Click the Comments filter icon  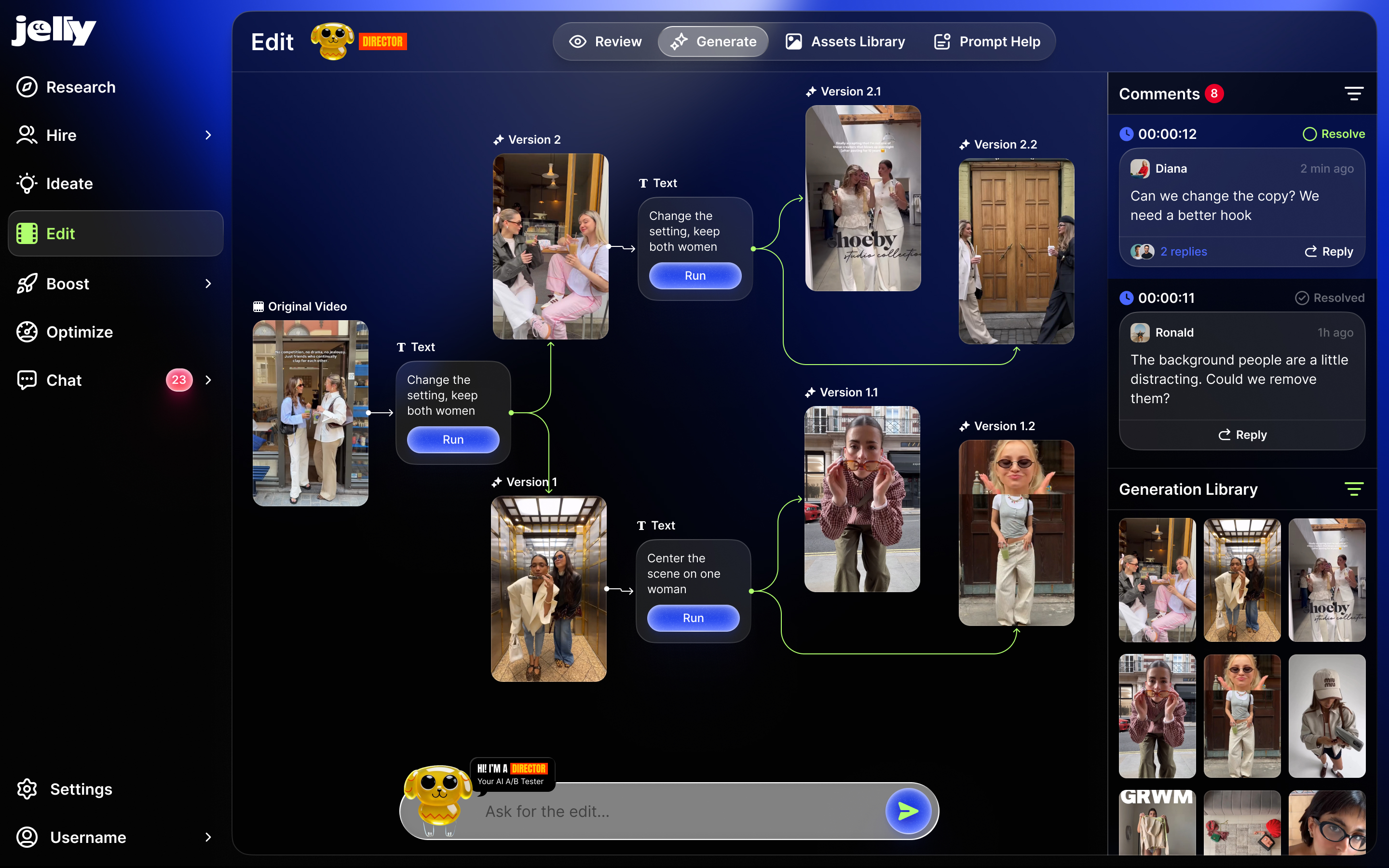point(1353,94)
